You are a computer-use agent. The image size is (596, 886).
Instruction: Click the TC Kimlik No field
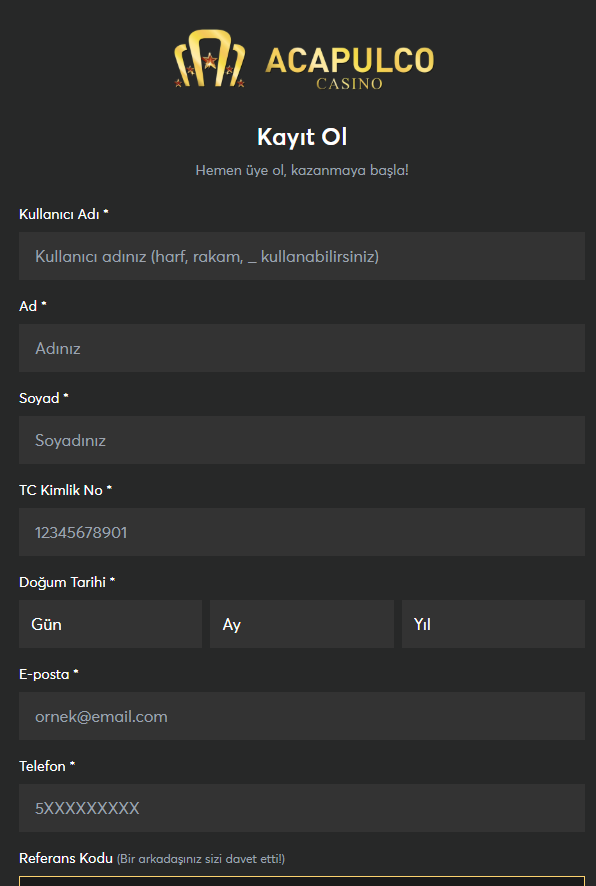pyautogui.click(x=302, y=532)
